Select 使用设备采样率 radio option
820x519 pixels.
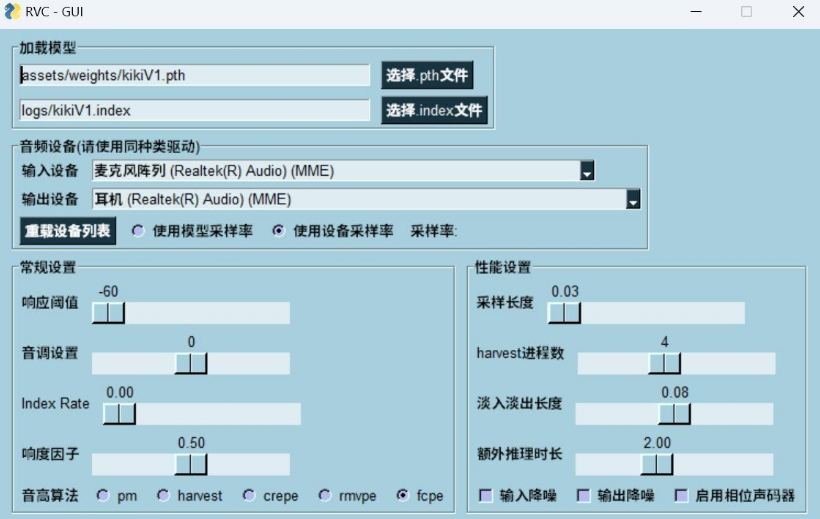click(278, 231)
